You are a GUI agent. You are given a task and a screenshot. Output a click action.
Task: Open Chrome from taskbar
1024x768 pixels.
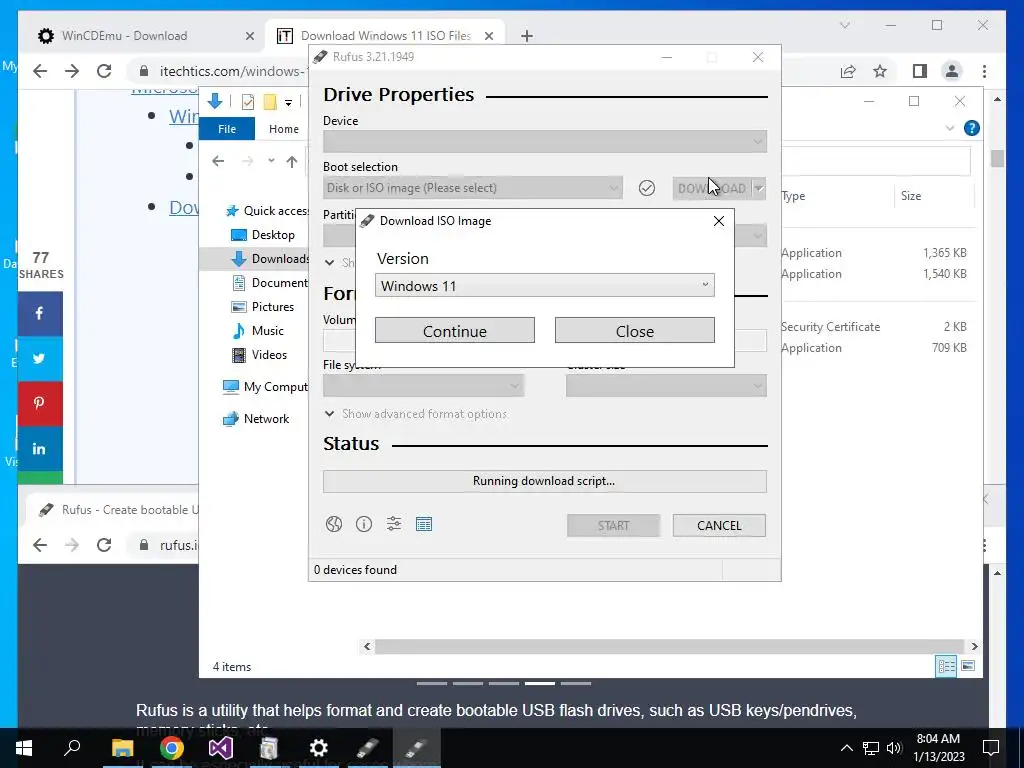(172, 748)
